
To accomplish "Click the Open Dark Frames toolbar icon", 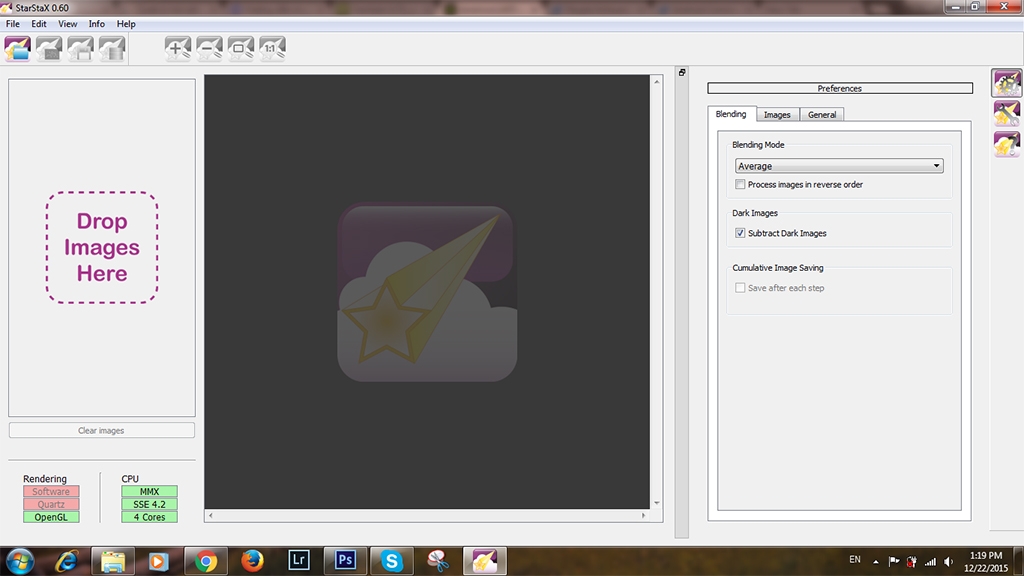I will (49, 49).
